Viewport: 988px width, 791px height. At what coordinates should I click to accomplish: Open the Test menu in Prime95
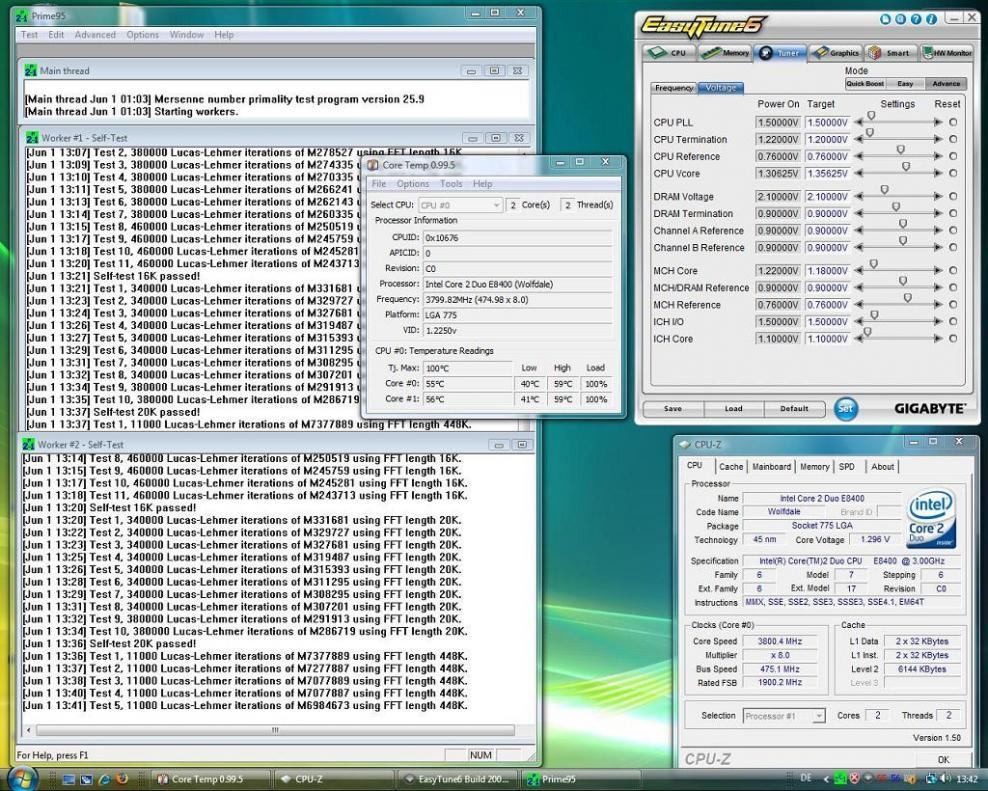[x=30, y=35]
